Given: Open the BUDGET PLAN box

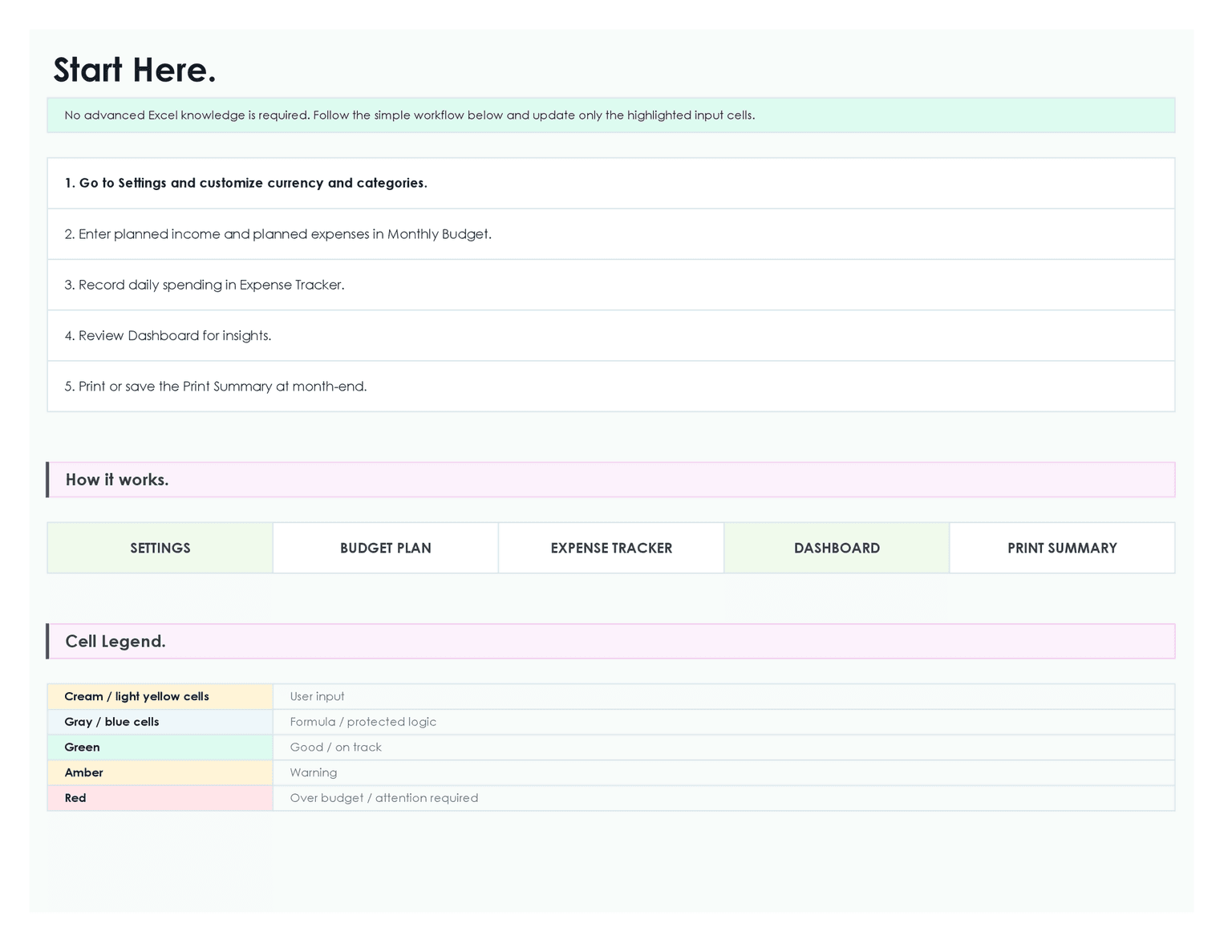Looking at the screenshot, I should 386,548.
